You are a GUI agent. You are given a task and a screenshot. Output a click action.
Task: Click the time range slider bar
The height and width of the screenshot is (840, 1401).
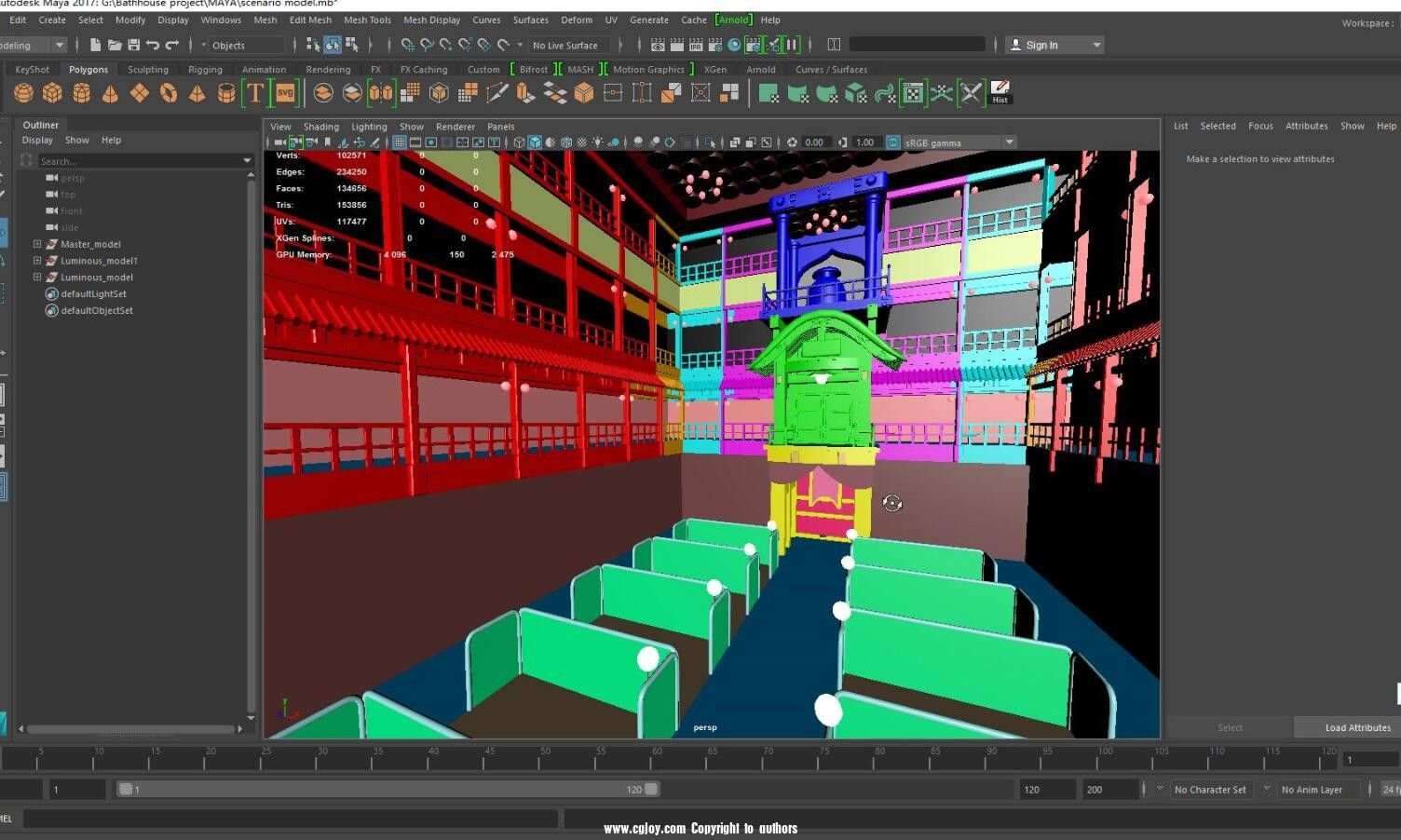(x=387, y=789)
